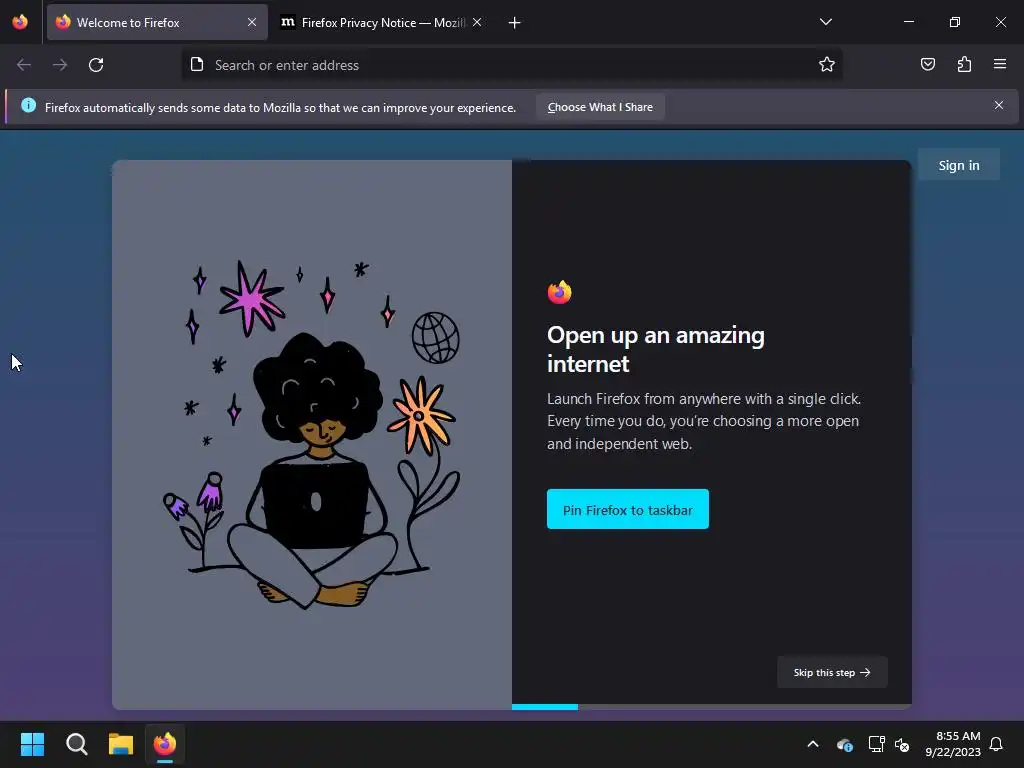Click the illustration of person with laptop
Viewport: 1024px width, 768px height.
pos(312,434)
